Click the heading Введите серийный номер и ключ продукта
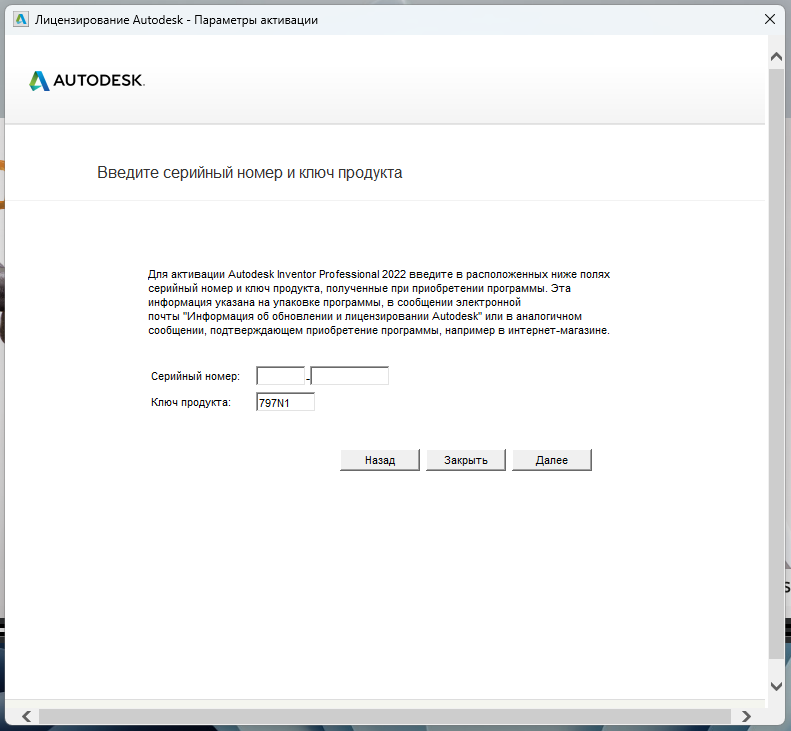Viewport: 791px width, 731px height. [x=250, y=173]
